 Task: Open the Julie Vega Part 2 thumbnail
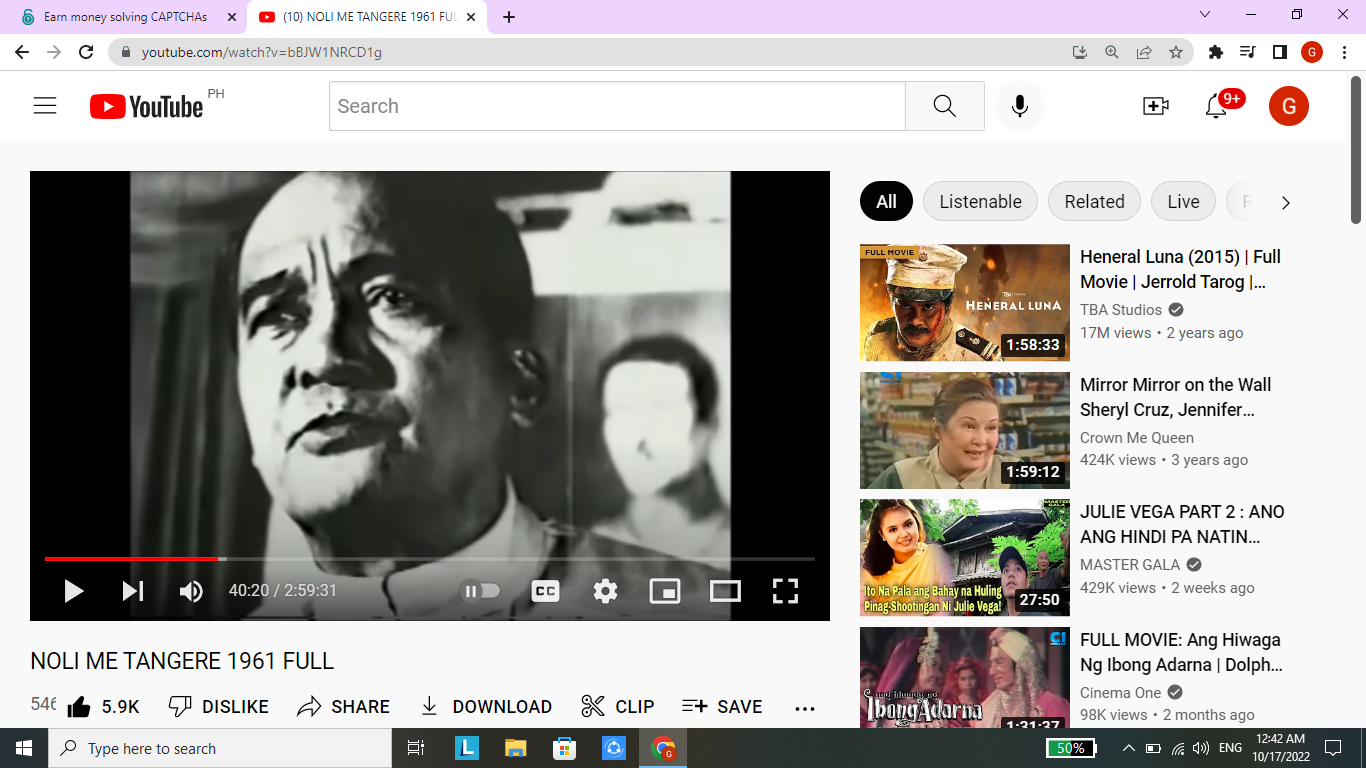[965, 558]
